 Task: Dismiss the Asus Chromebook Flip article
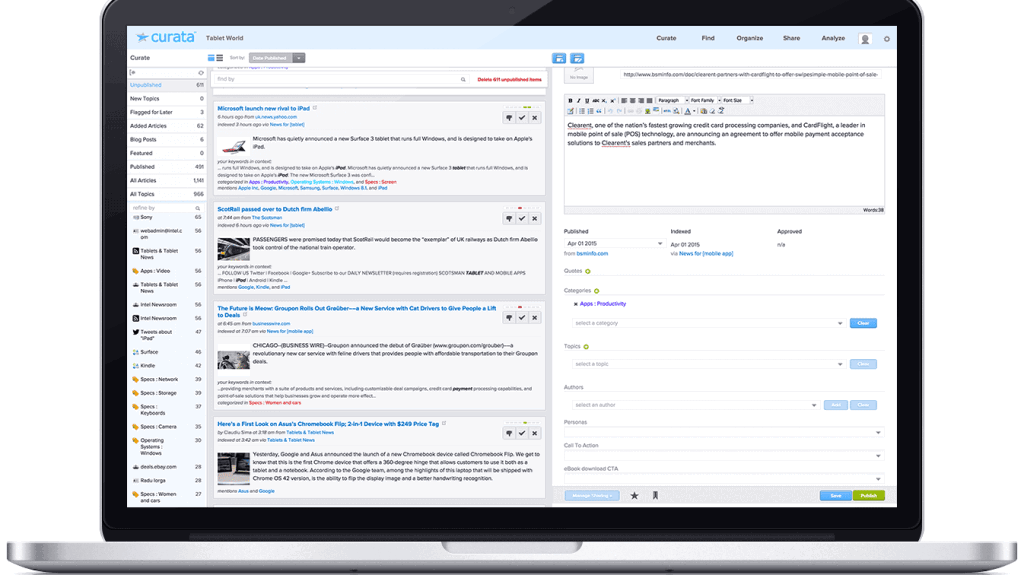(x=534, y=433)
